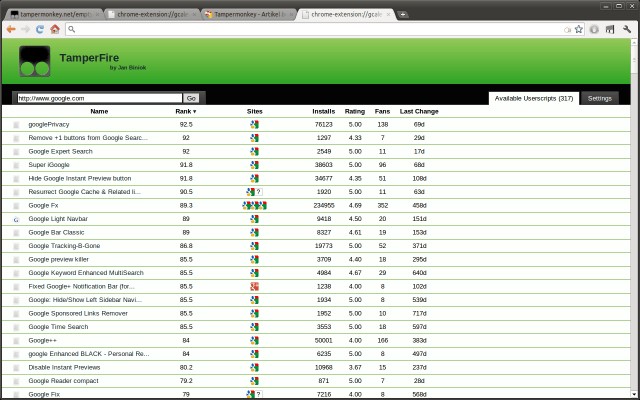Screen dimensions: 640x400
Task: Click the script icon left of Google Fx
Action: (x=16, y=206)
